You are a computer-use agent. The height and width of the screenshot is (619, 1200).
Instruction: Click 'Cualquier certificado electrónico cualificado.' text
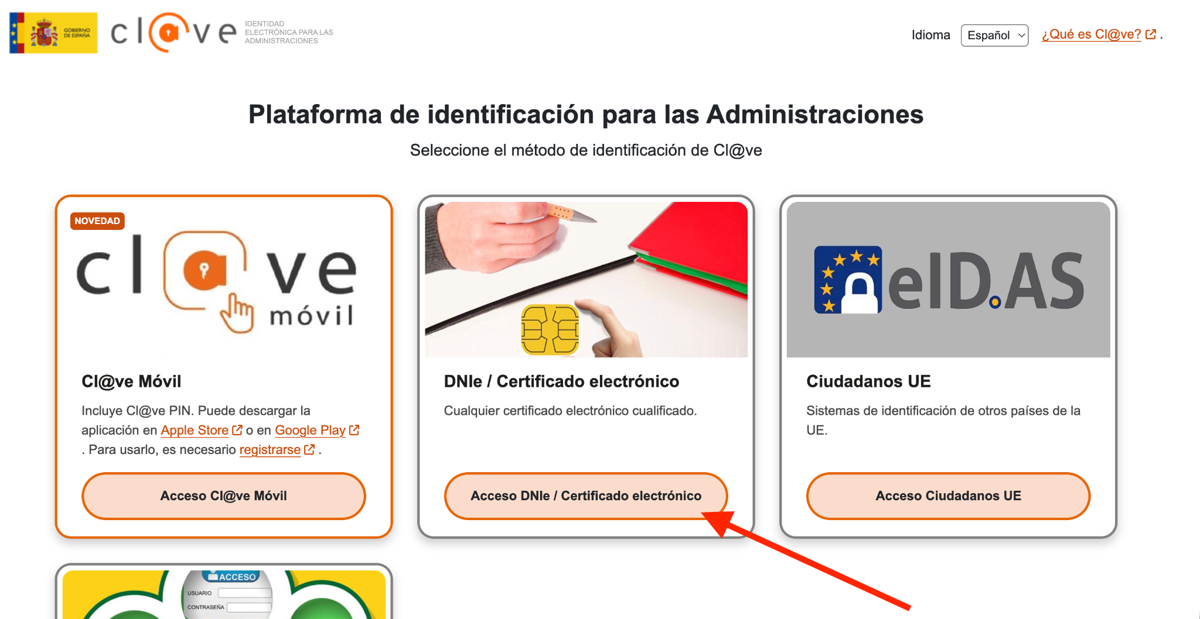pyautogui.click(x=570, y=411)
